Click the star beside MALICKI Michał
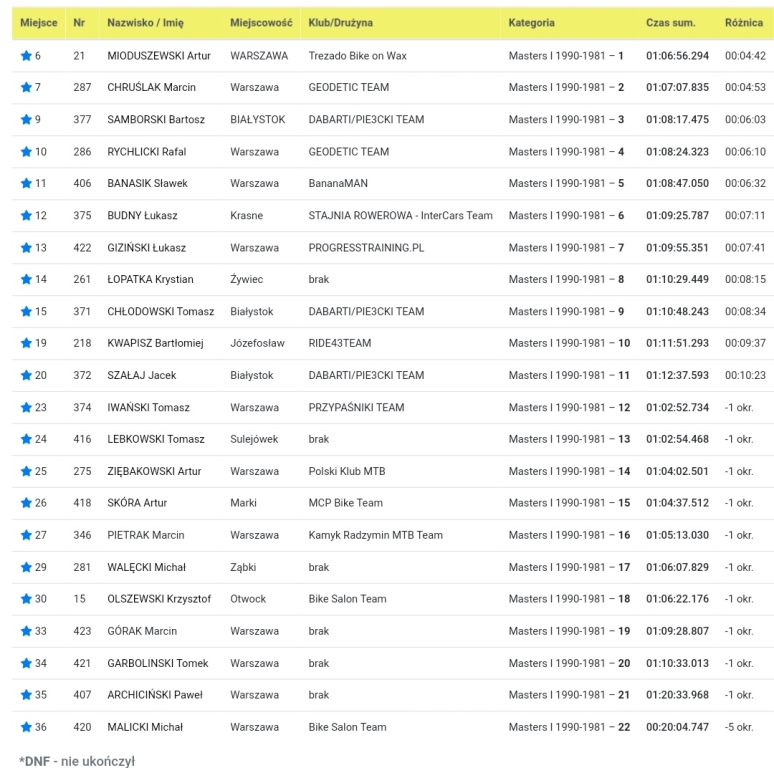The width and height of the screenshot is (774, 768). (x=26, y=727)
